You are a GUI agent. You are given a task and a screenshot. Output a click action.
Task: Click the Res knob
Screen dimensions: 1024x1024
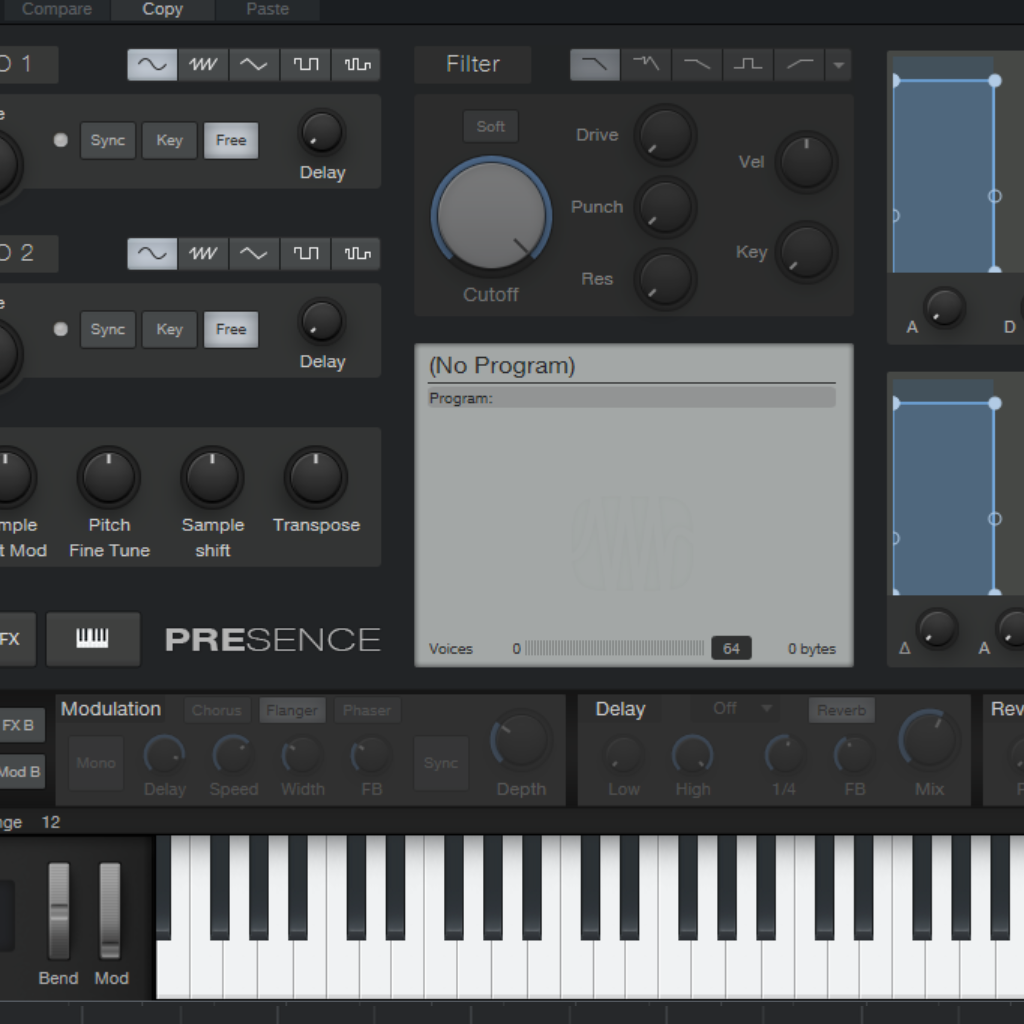click(x=665, y=279)
